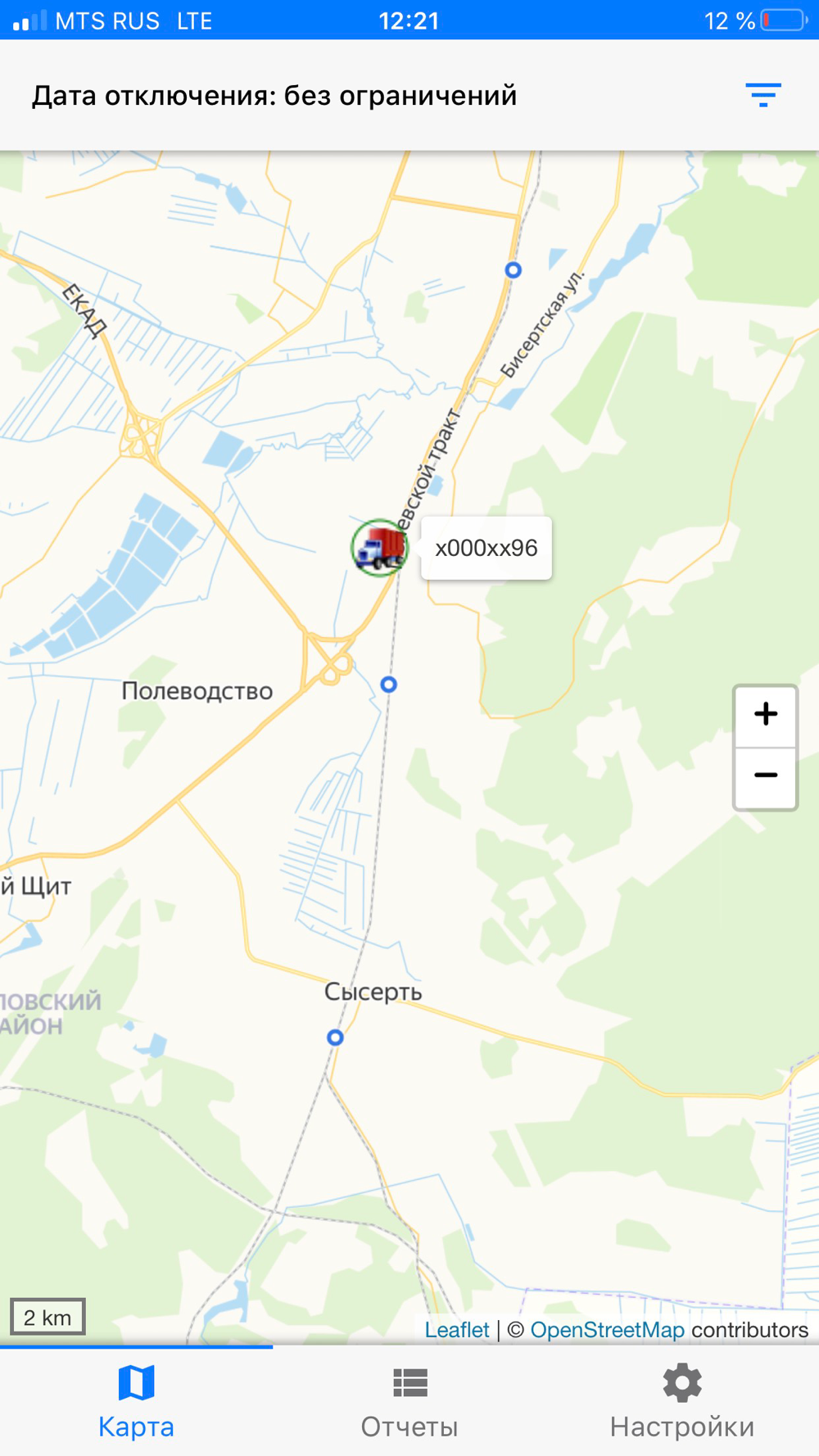Tap the 2 km scale indicator
The width and height of the screenshot is (819, 1456).
[48, 1318]
